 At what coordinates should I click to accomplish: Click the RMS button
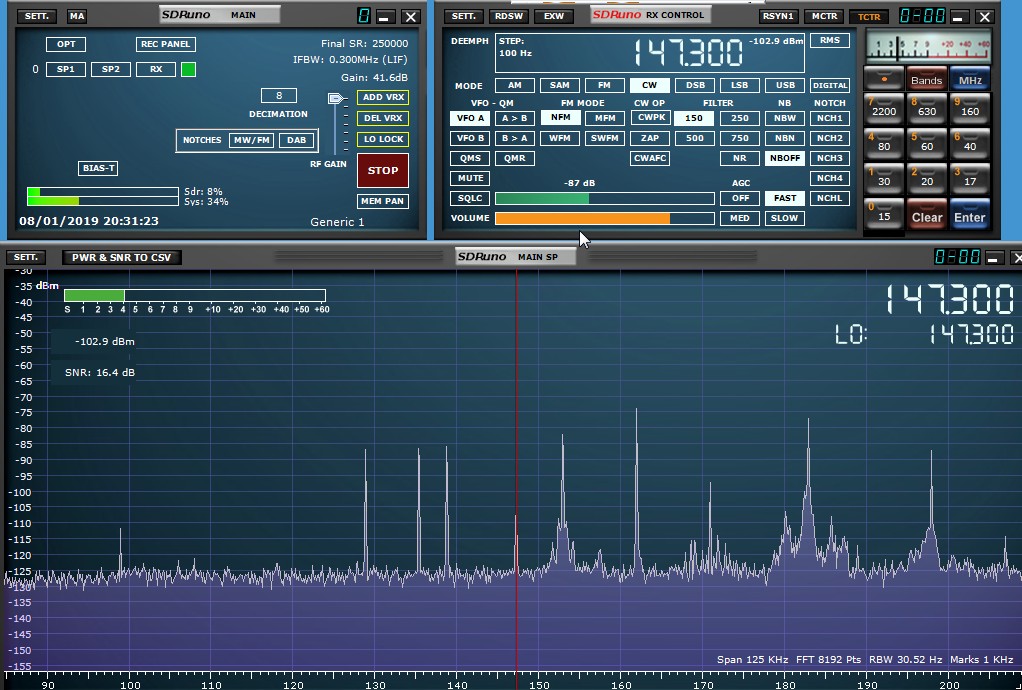pyautogui.click(x=830, y=40)
